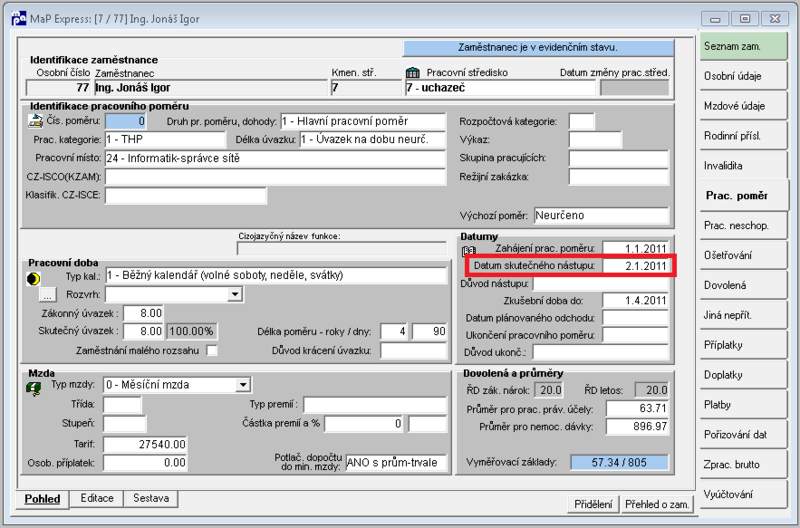Click the Tarif field showing 27540.00

click(145, 444)
